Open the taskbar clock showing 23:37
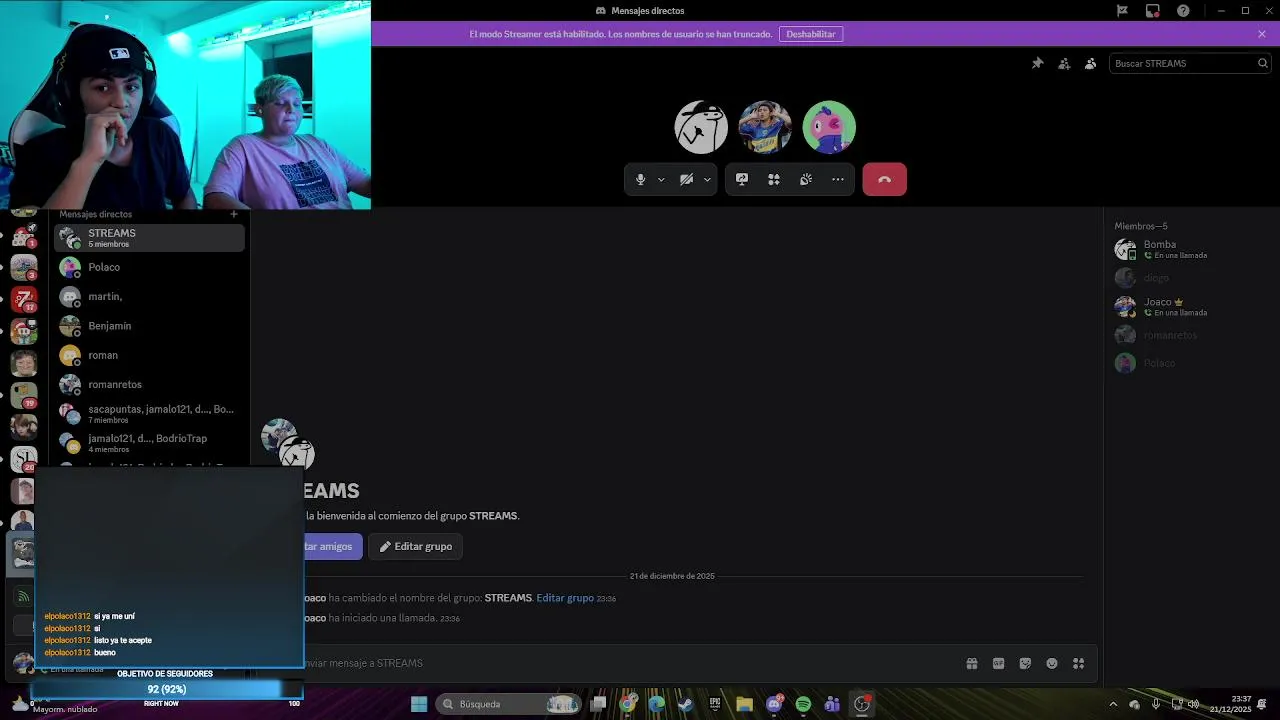 coord(1232,704)
